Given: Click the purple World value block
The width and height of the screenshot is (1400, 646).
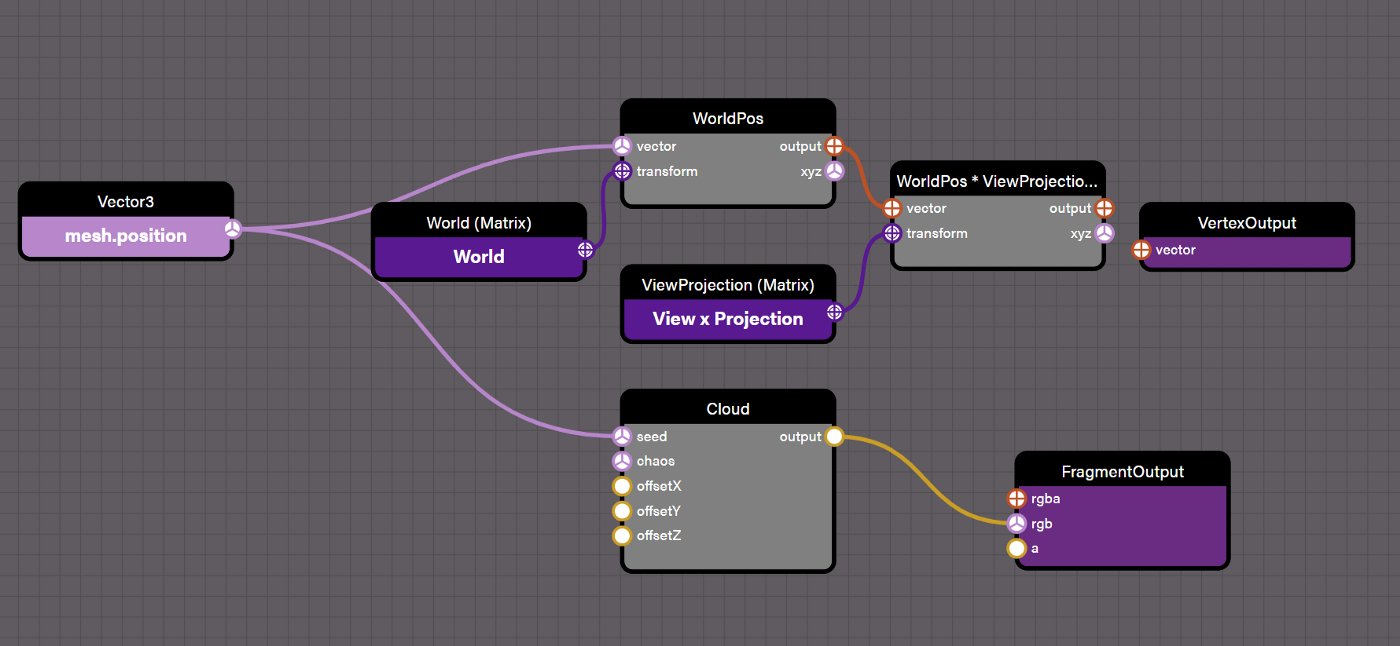Looking at the screenshot, I should point(478,257).
